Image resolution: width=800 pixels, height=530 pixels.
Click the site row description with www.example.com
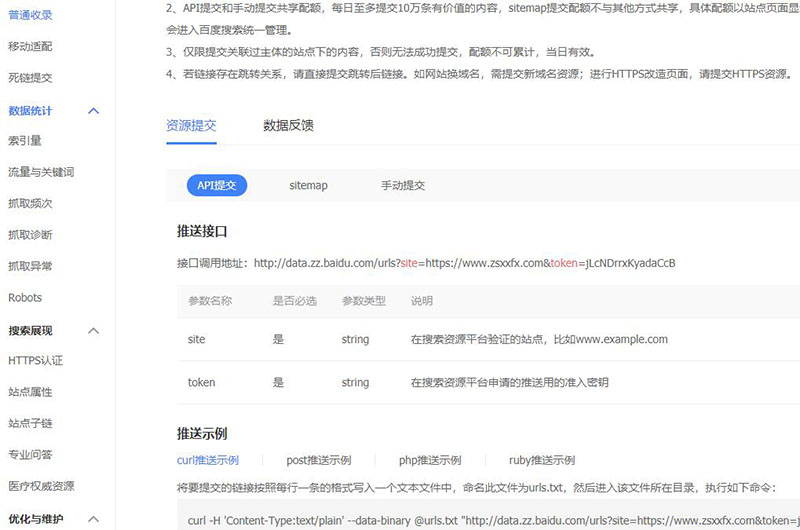[539, 339]
